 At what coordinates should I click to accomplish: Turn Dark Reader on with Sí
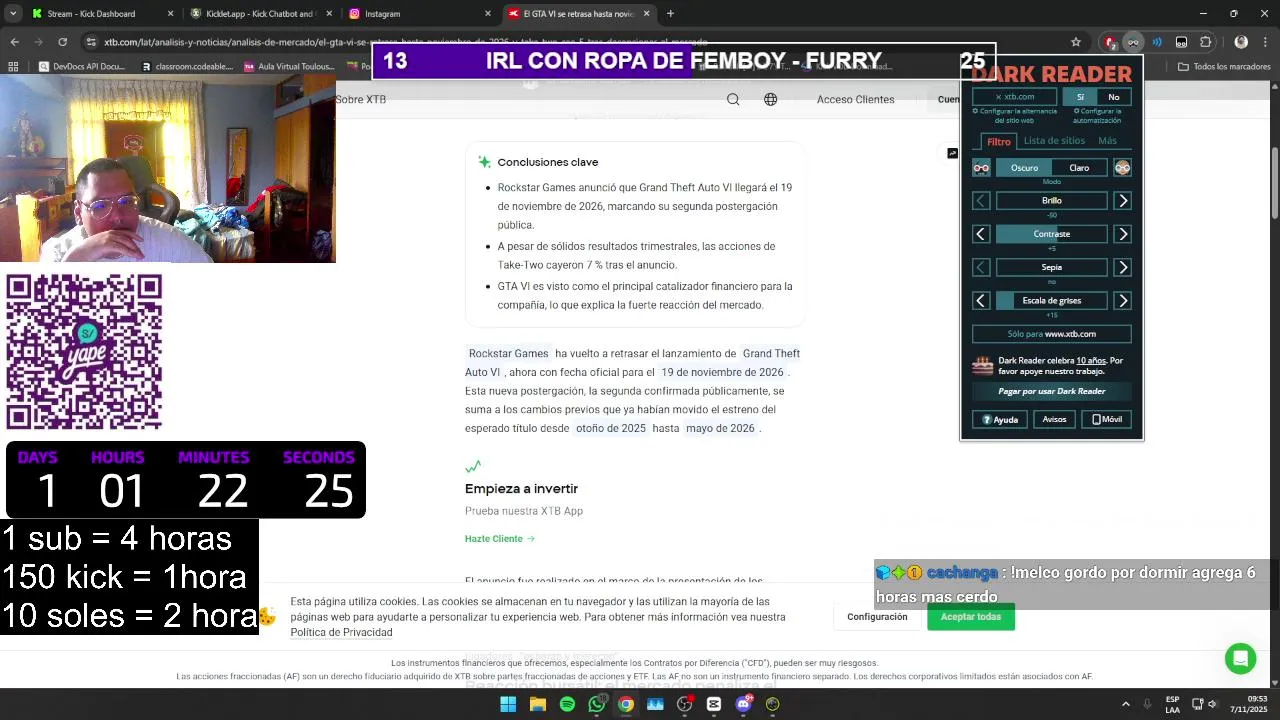coord(1080,97)
